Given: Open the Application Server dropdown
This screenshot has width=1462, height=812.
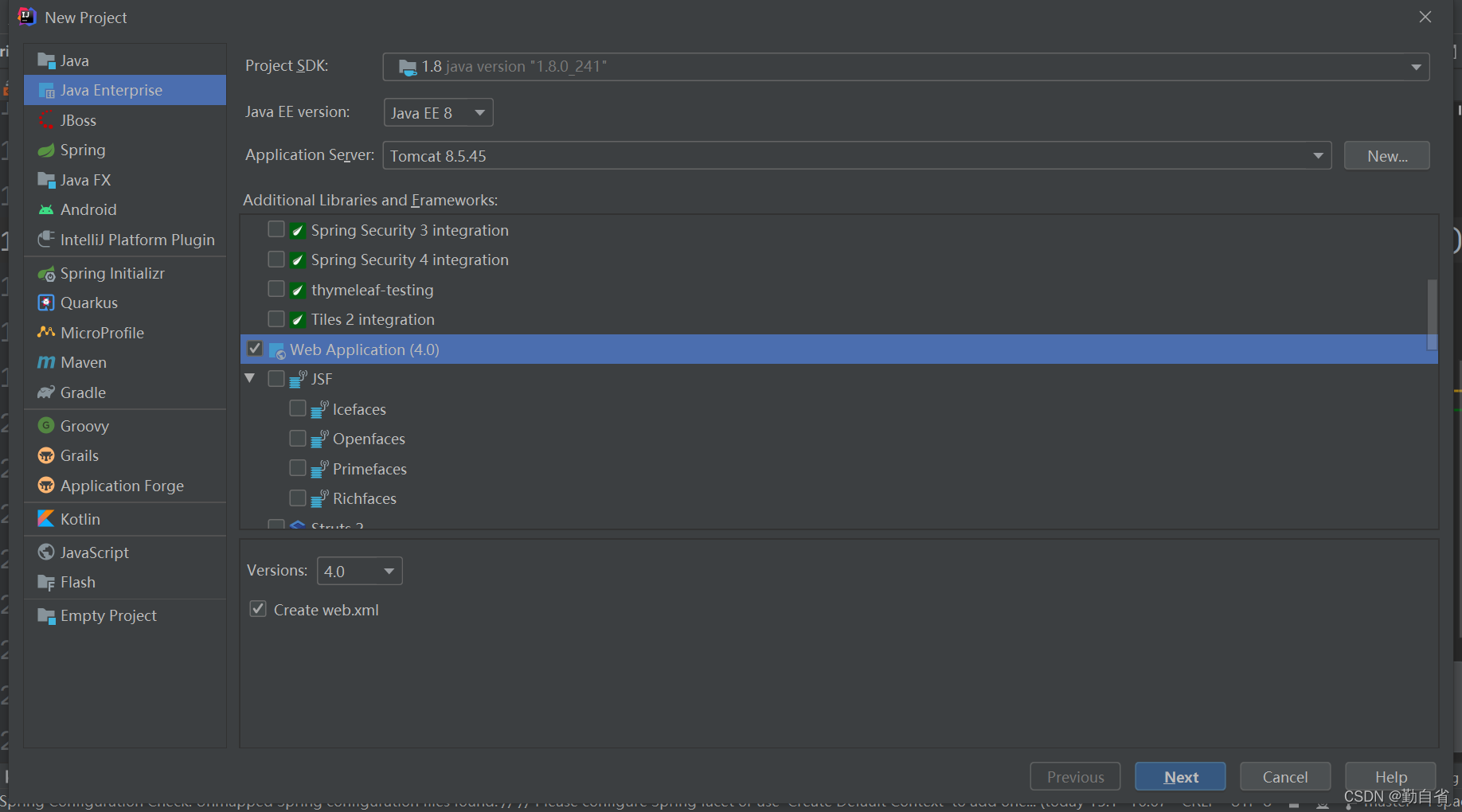Looking at the screenshot, I should [857, 156].
